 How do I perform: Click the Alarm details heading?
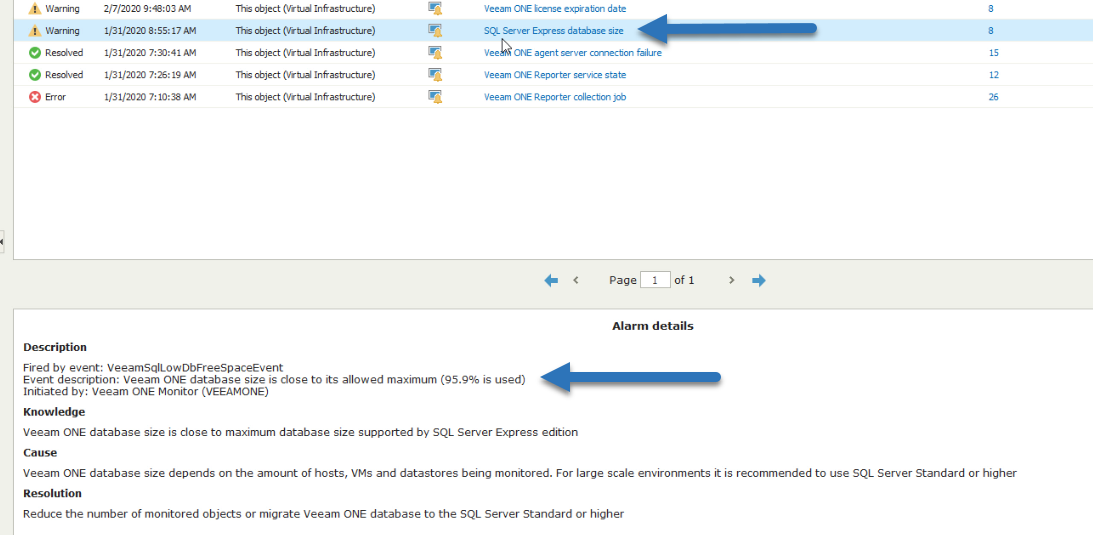click(x=652, y=326)
